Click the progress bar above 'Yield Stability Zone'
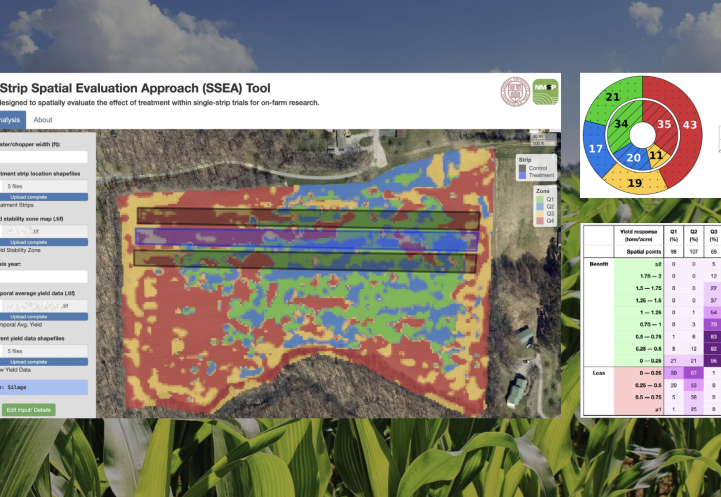The width and height of the screenshot is (721, 497). tap(44, 242)
